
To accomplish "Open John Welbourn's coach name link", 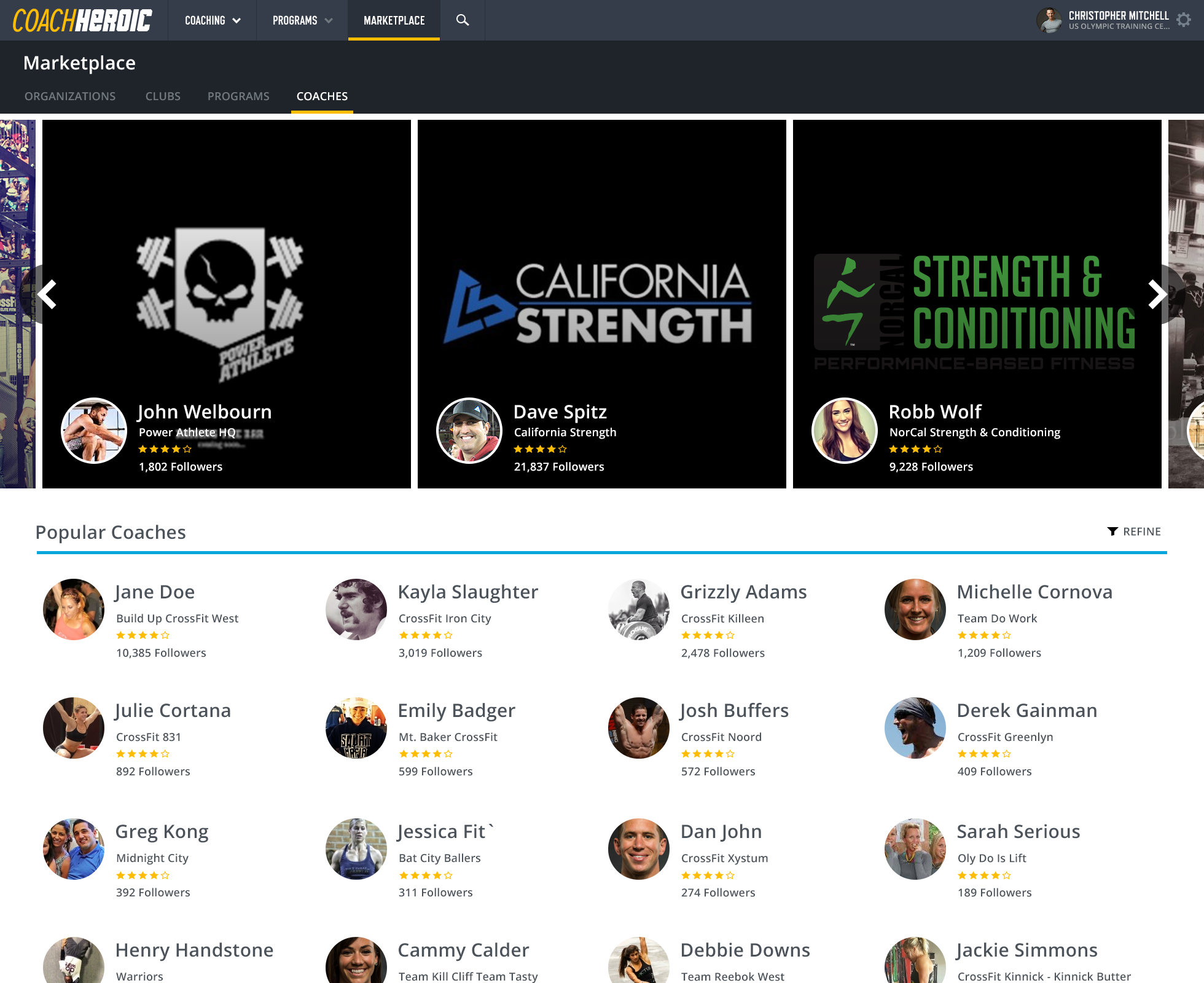I will [205, 412].
